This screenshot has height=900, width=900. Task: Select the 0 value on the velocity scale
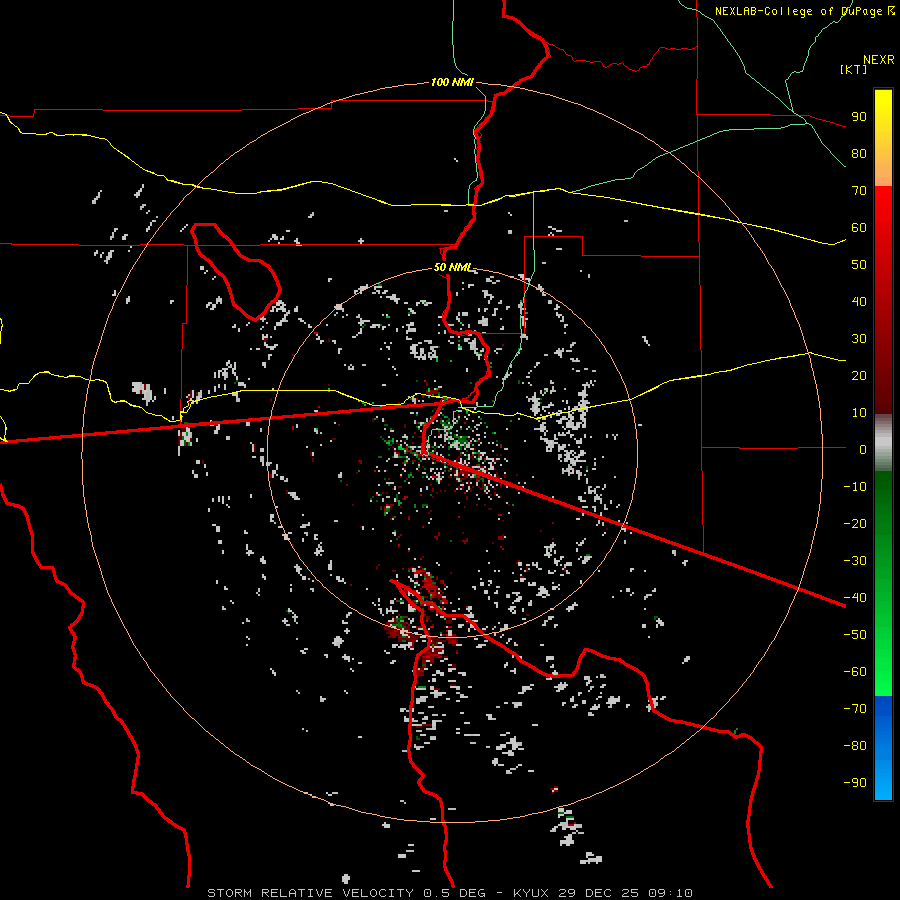[863, 449]
